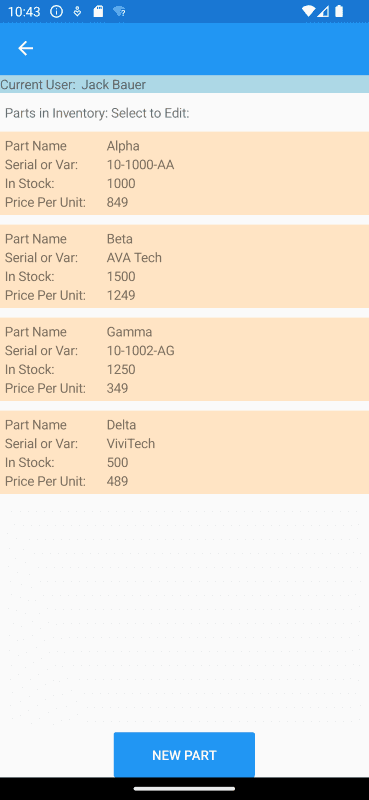Tap the Wi-Fi signal status icon
This screenshot has height=800, width=369.
pos(308,11)
